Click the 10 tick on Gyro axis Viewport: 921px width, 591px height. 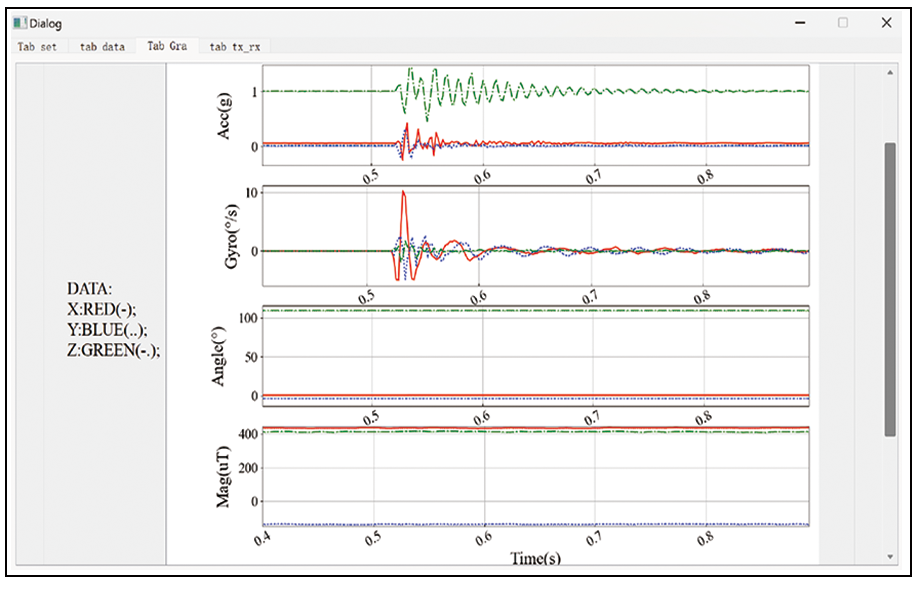coord(251,193)
